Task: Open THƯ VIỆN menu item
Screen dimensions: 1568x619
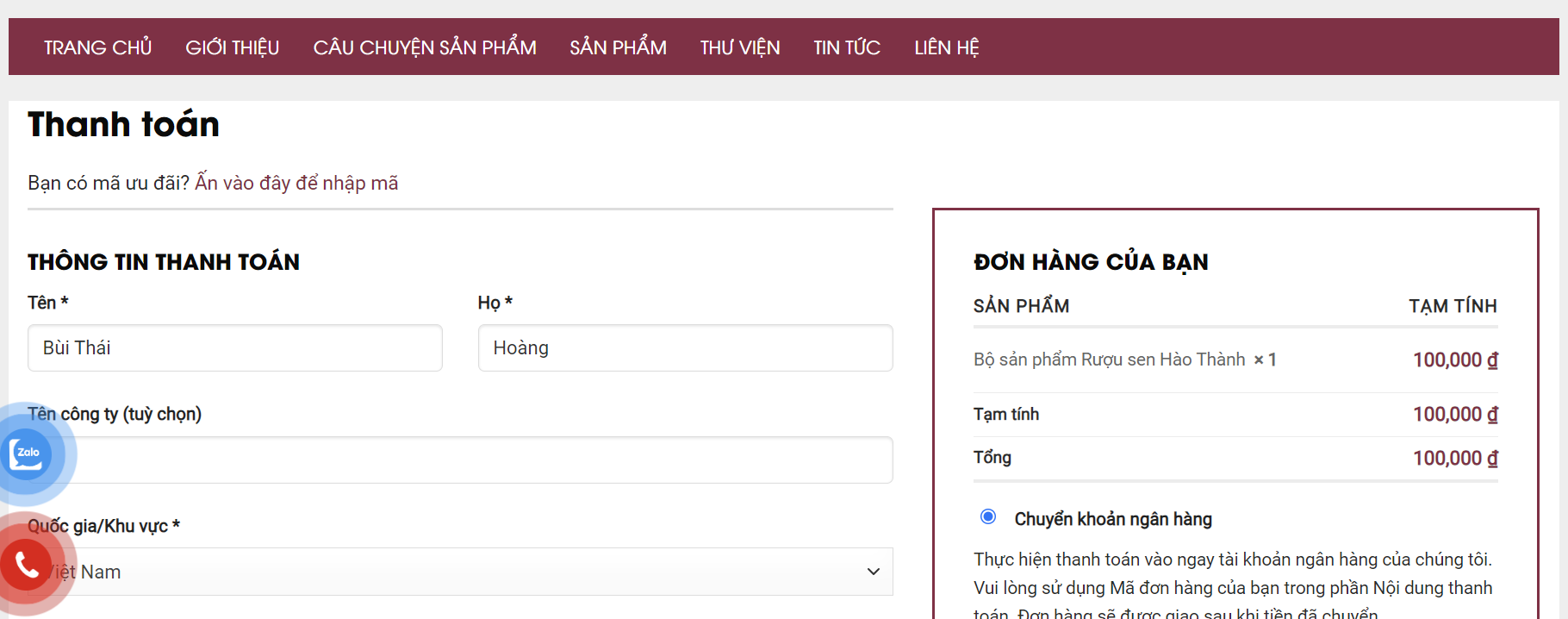Action: click(x=739, y=47)
